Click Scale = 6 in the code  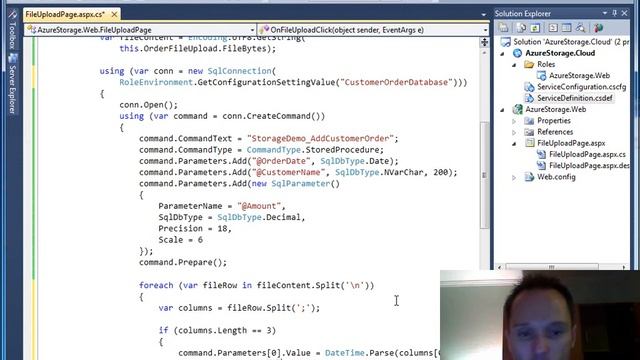[180, 240]
